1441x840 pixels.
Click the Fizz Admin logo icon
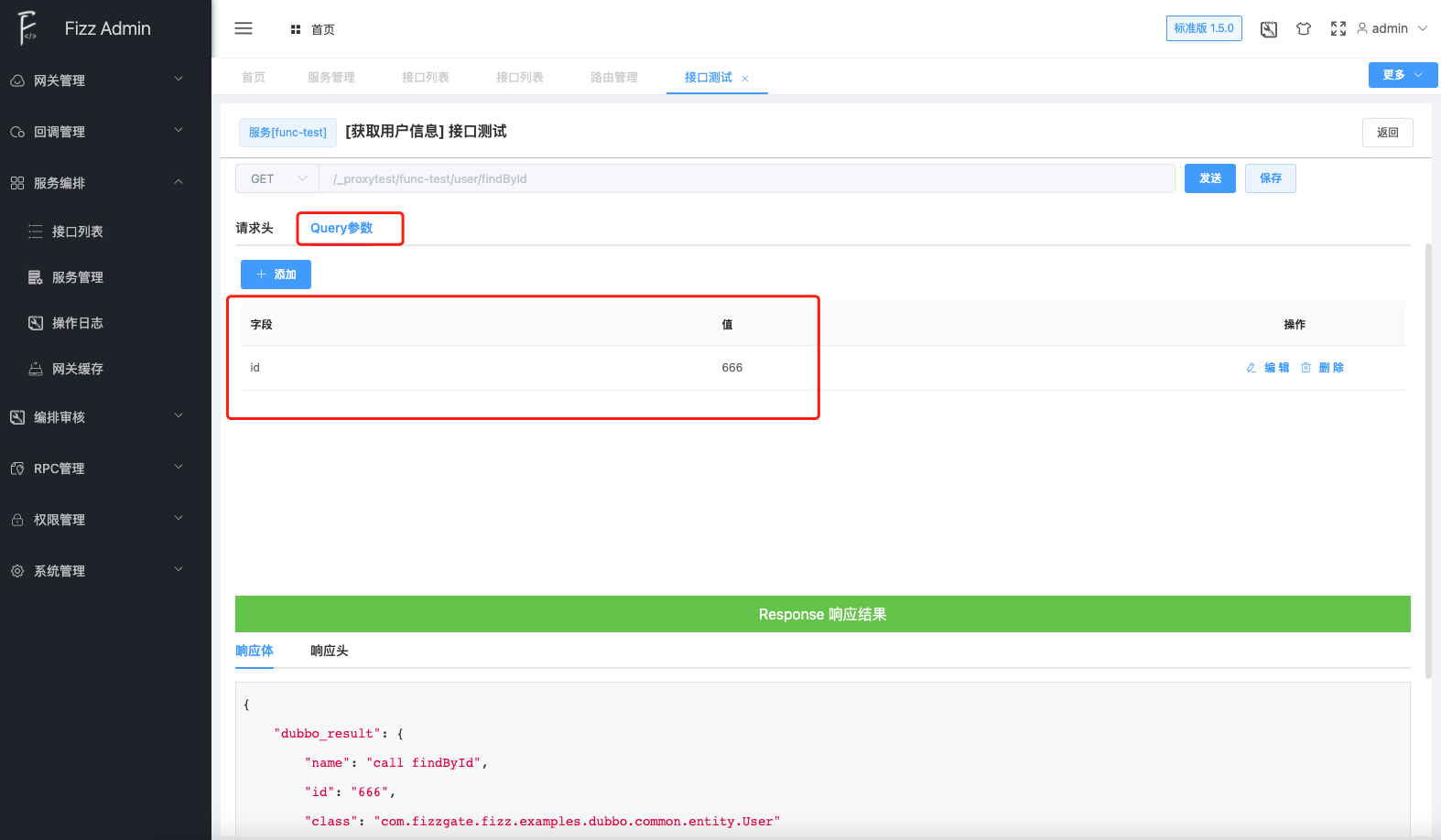tap(27, 28)
